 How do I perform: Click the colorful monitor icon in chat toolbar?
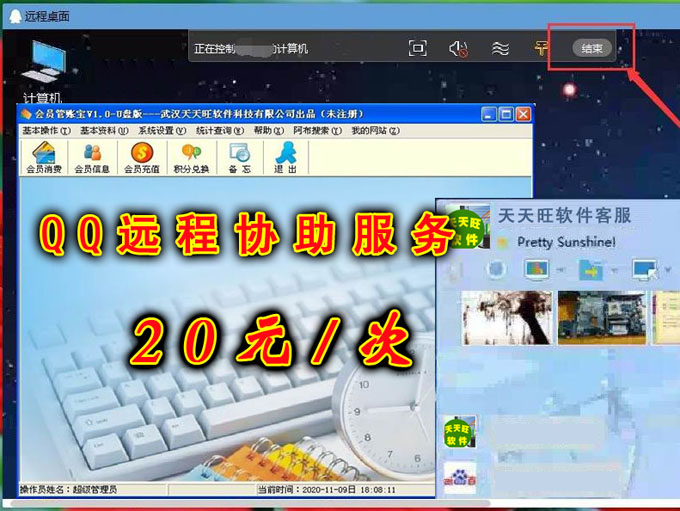536,269
